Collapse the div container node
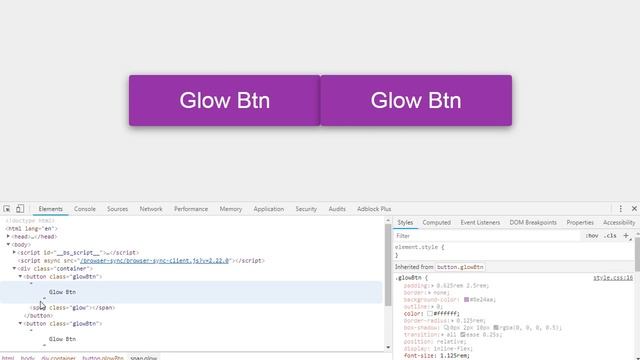The image size is (640, 360). [14, 268]
